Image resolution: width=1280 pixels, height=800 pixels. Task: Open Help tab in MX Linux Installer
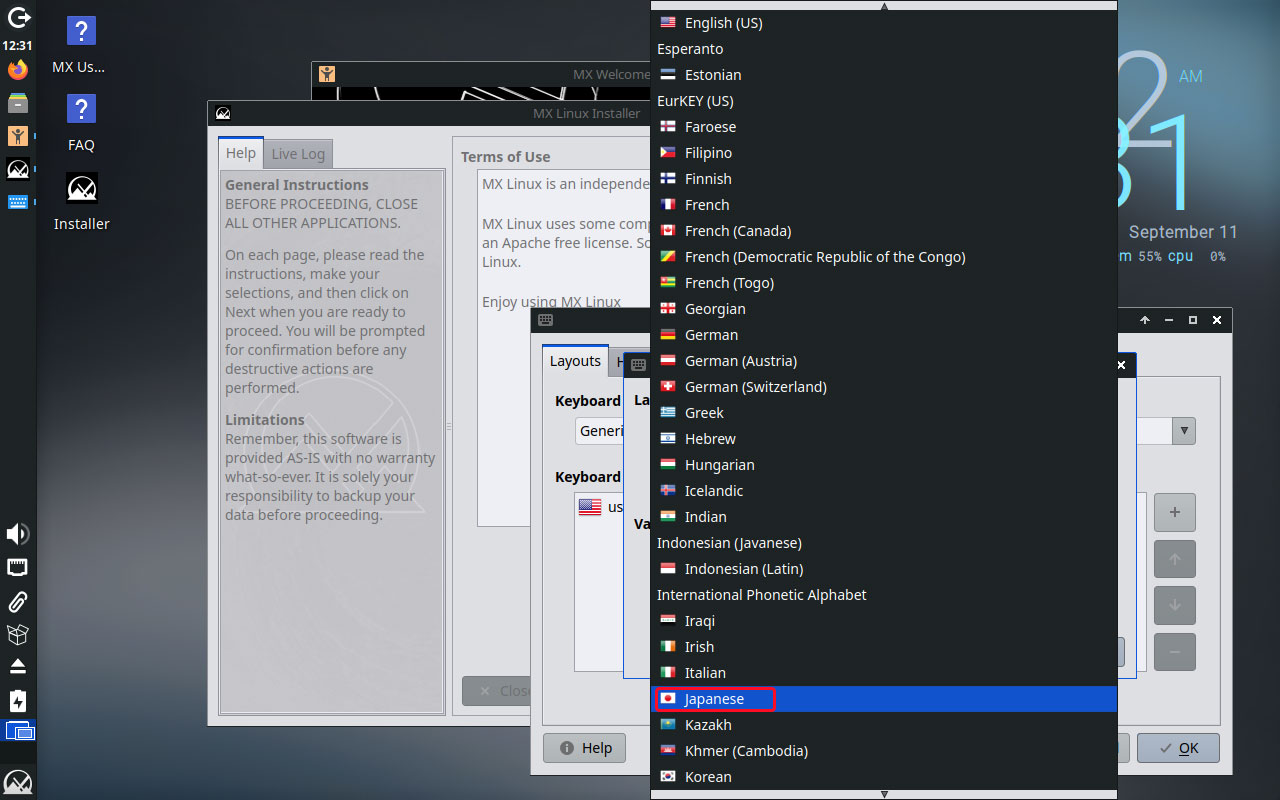tap(241, 152)
